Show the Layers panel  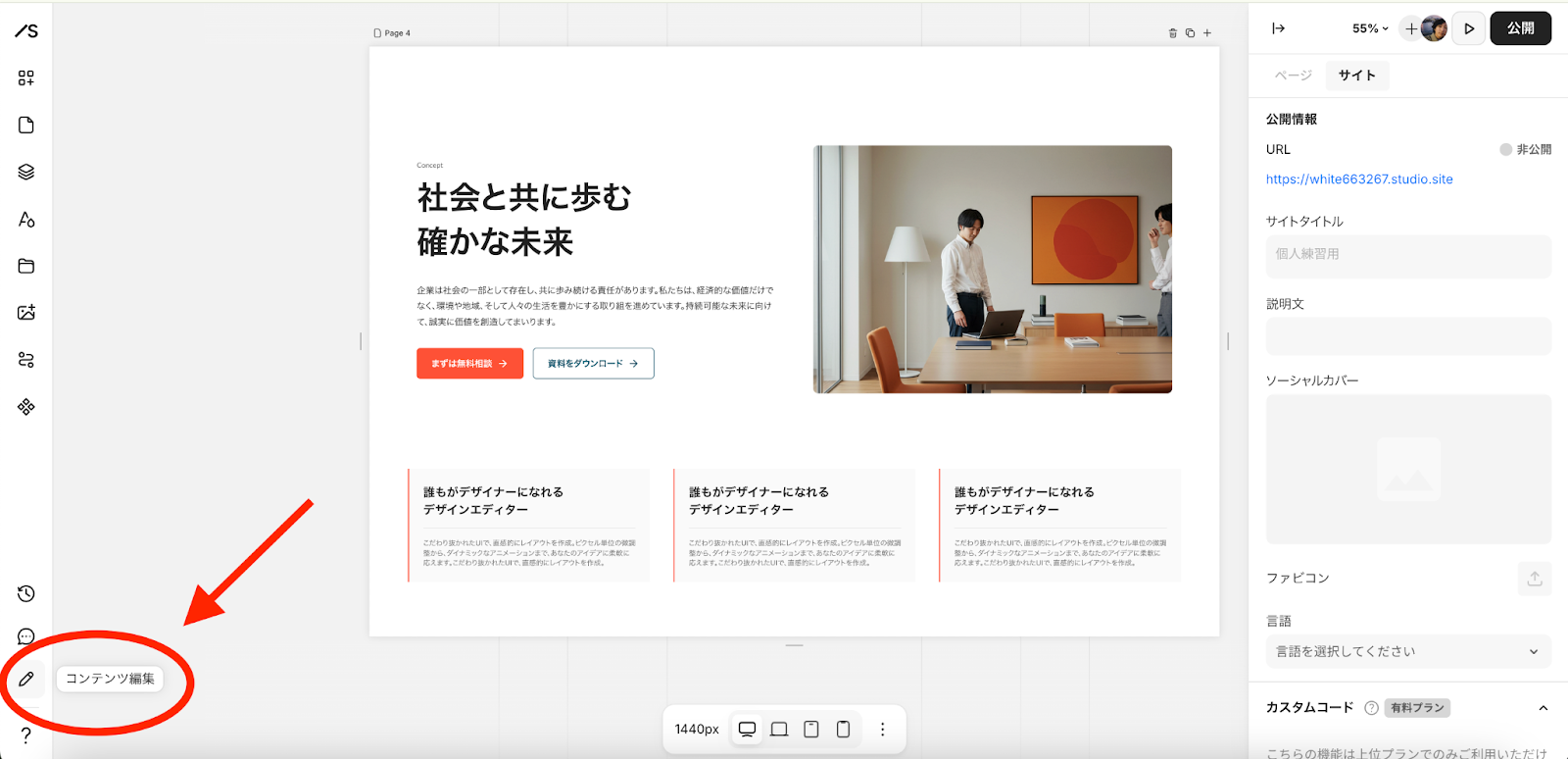tap(26, 173)
